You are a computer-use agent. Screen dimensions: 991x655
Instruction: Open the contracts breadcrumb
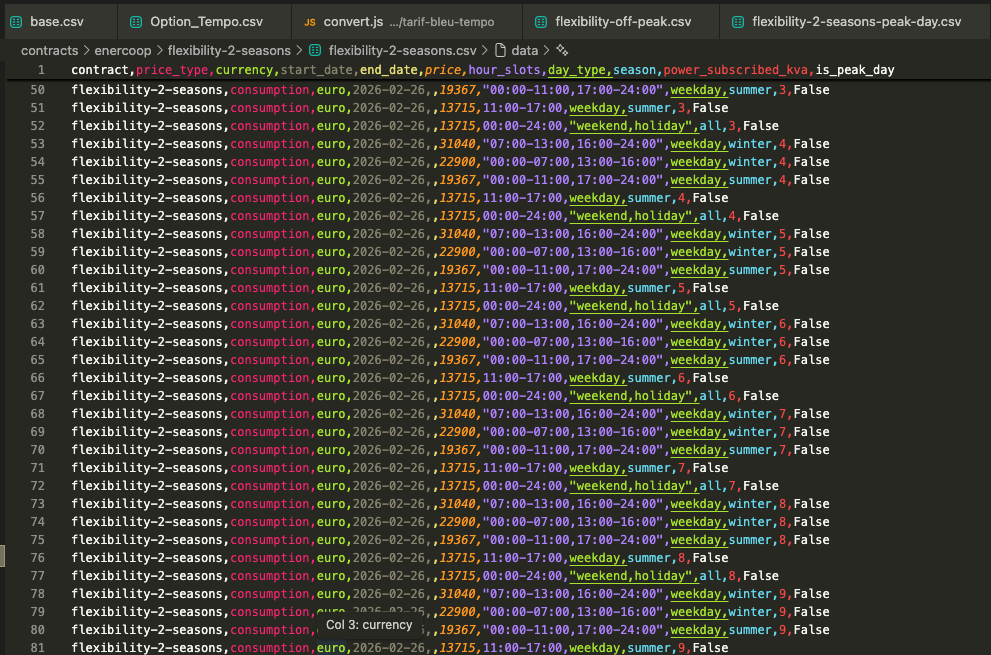coord(49,50)
